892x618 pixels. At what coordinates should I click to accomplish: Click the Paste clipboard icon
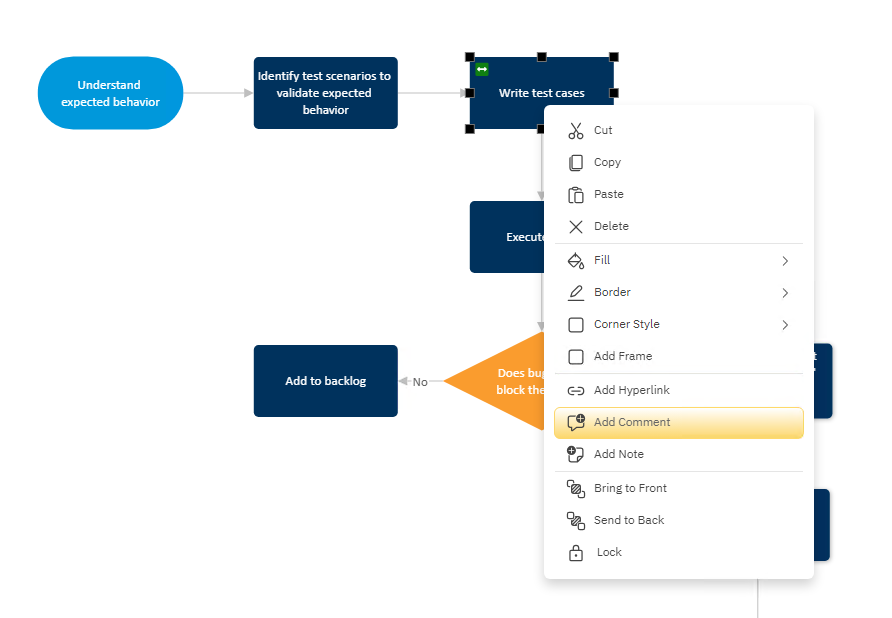[576, 195]
